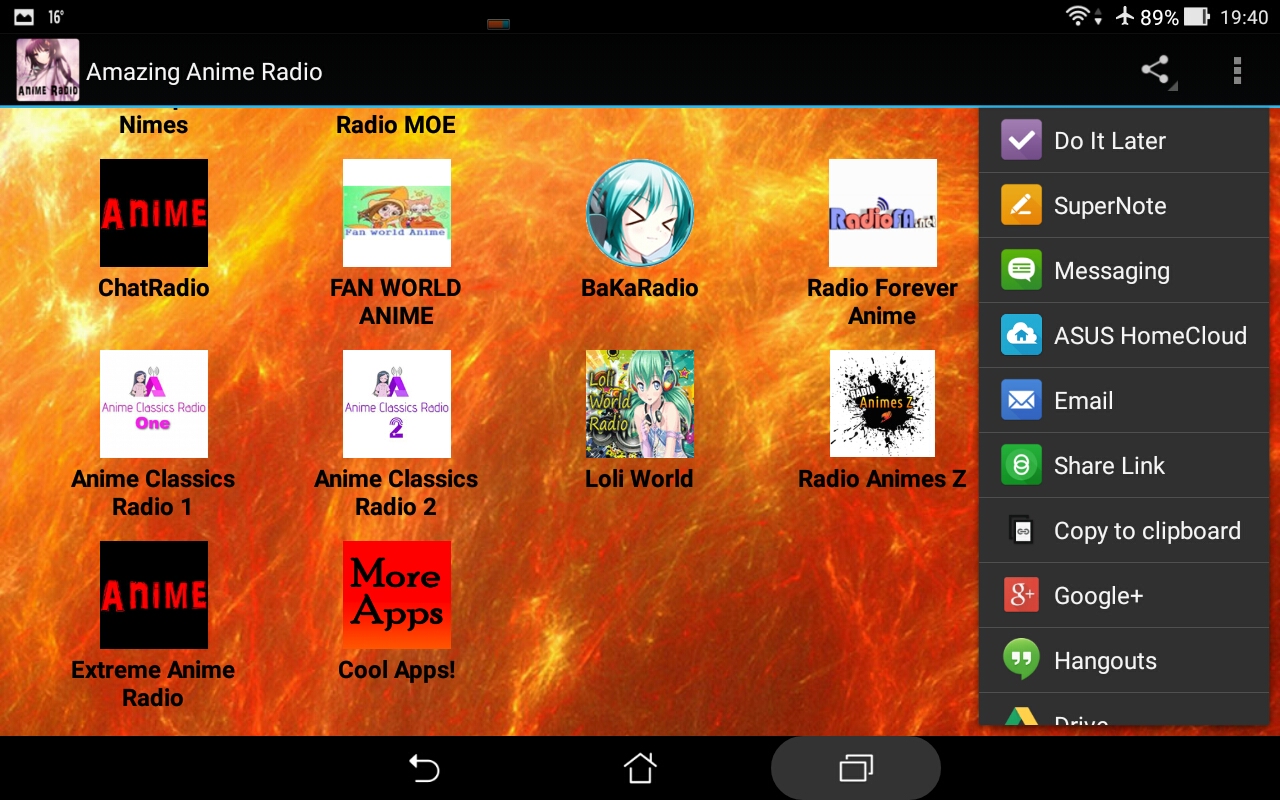Open the Share menu icon
Image resolution: width=1280 pixels, height=800 pixels.
(1155, 70)
